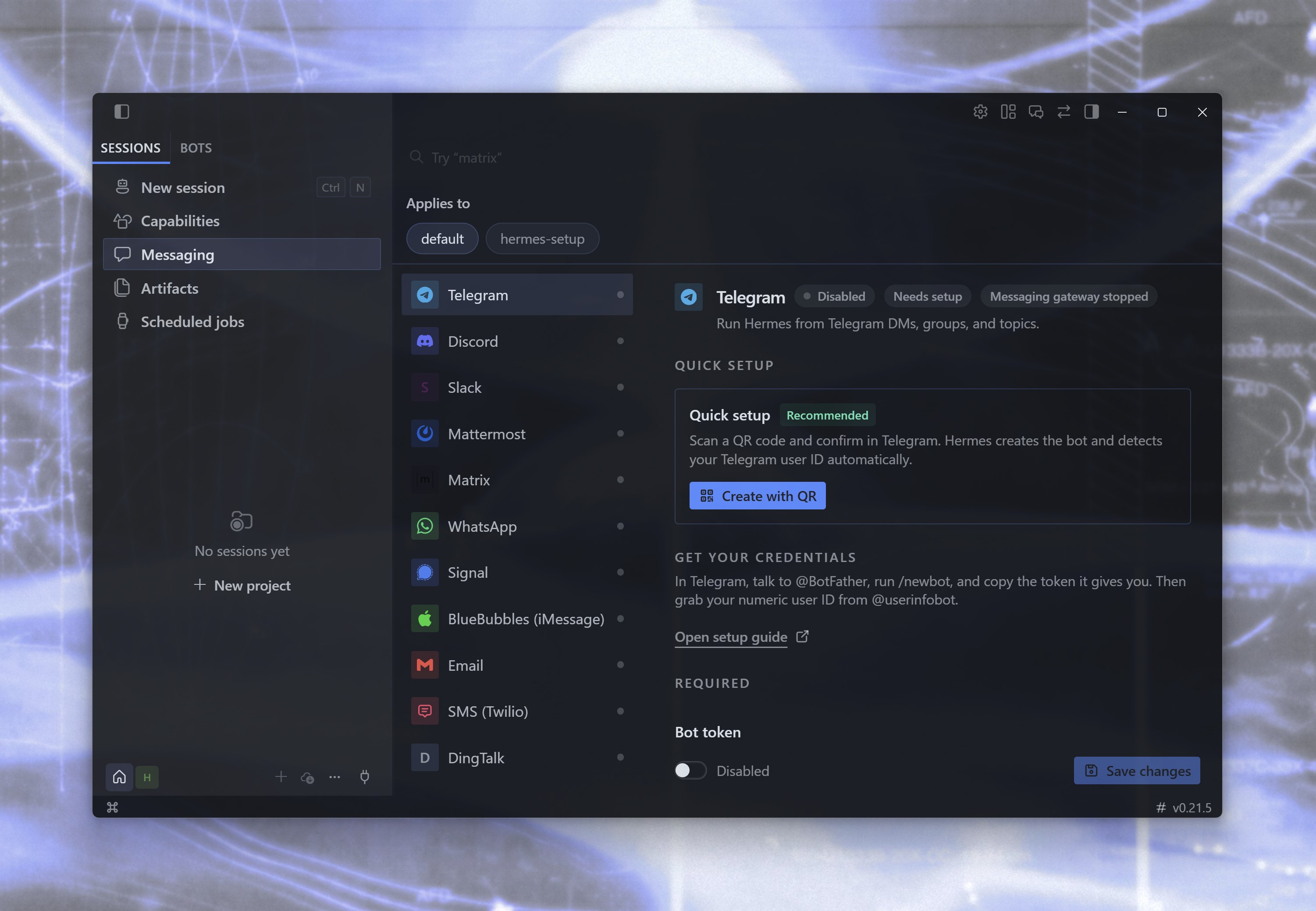The width and height of the screenshot is (1316, 911).
Task: Select the green H profile badge
Action: (x=147, y=777)
